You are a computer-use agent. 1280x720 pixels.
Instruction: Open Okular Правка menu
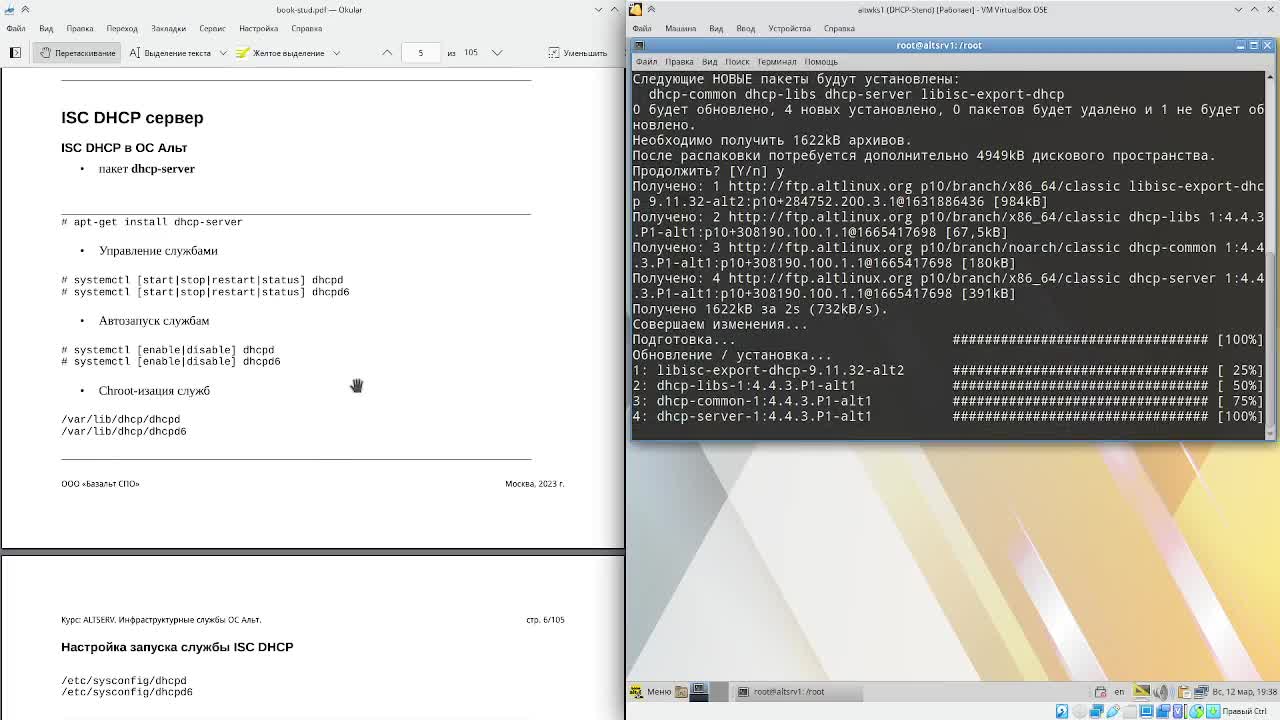click(x=80, y=28)
